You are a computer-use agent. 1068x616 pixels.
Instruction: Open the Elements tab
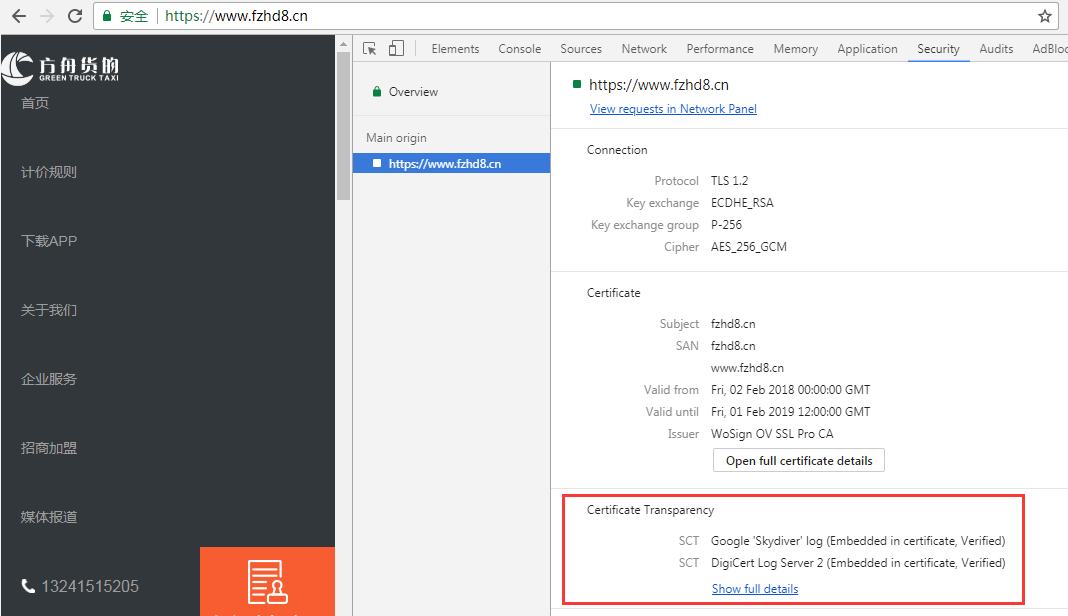[x=455, y=49]
